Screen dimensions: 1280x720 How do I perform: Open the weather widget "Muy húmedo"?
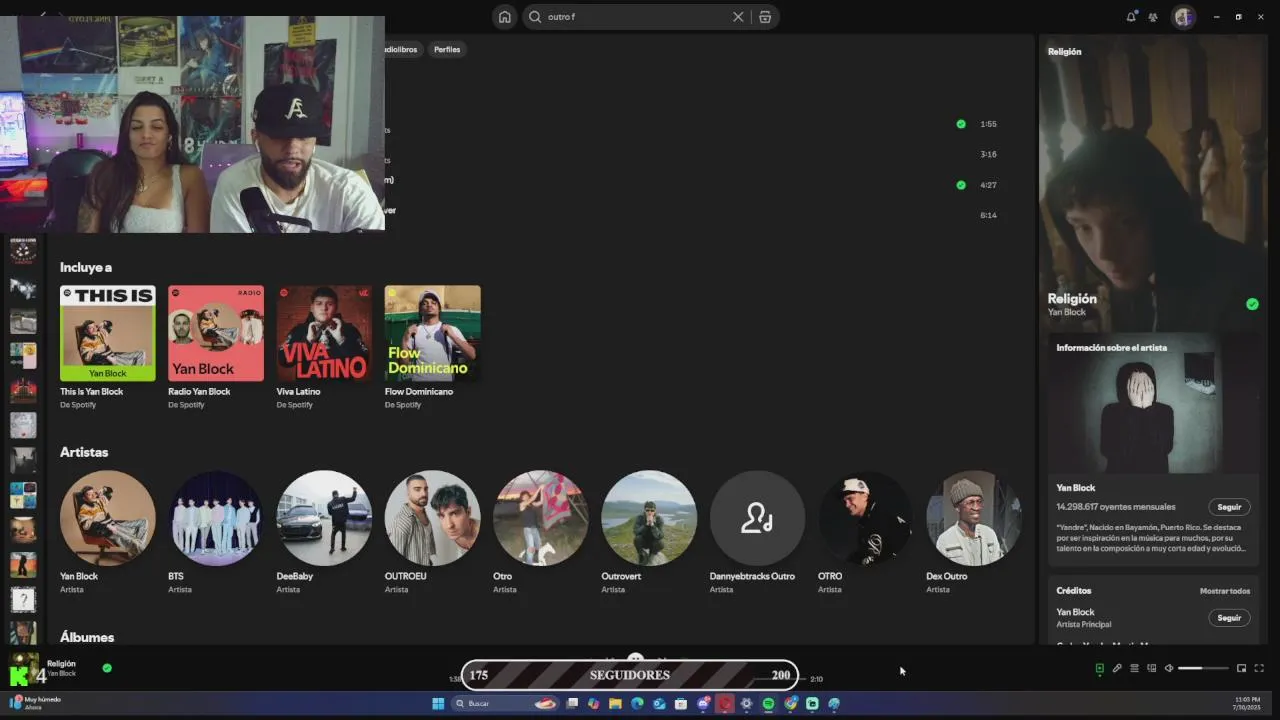[x=35, y=703]
